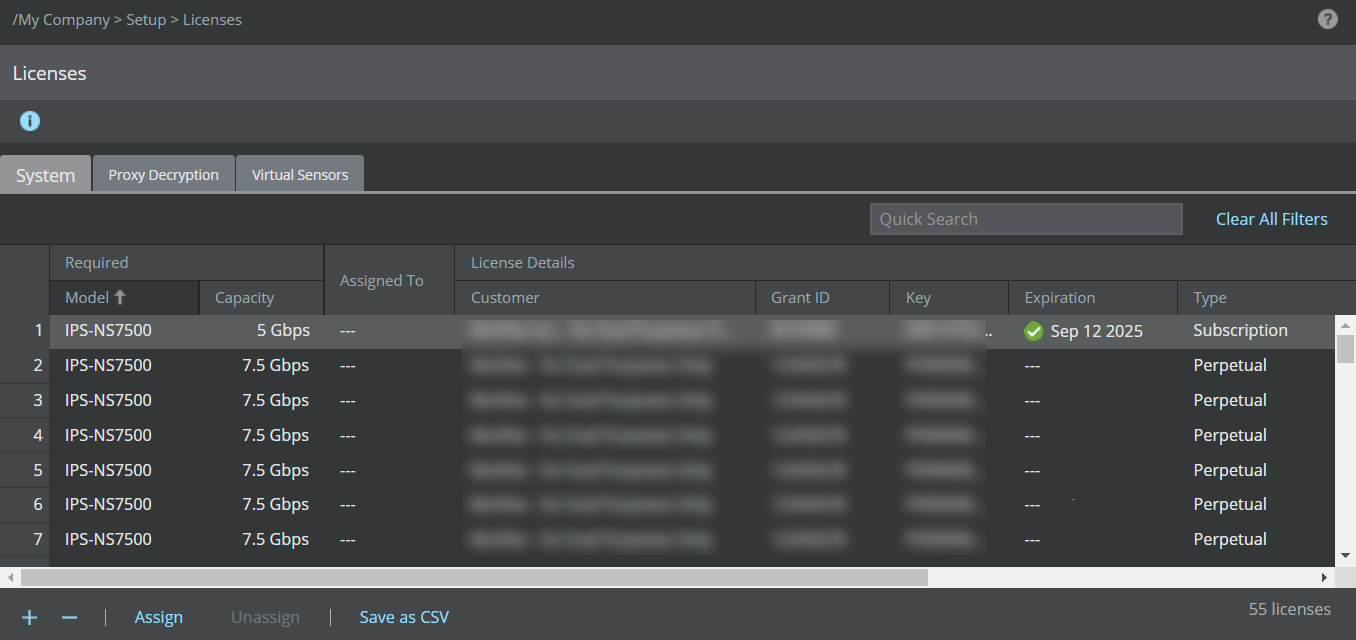This screenshot has height=640, width=1356.
Task: Click the horizontal scrollbar thumb
Action: pyautogui.click(x=474, y=577)
